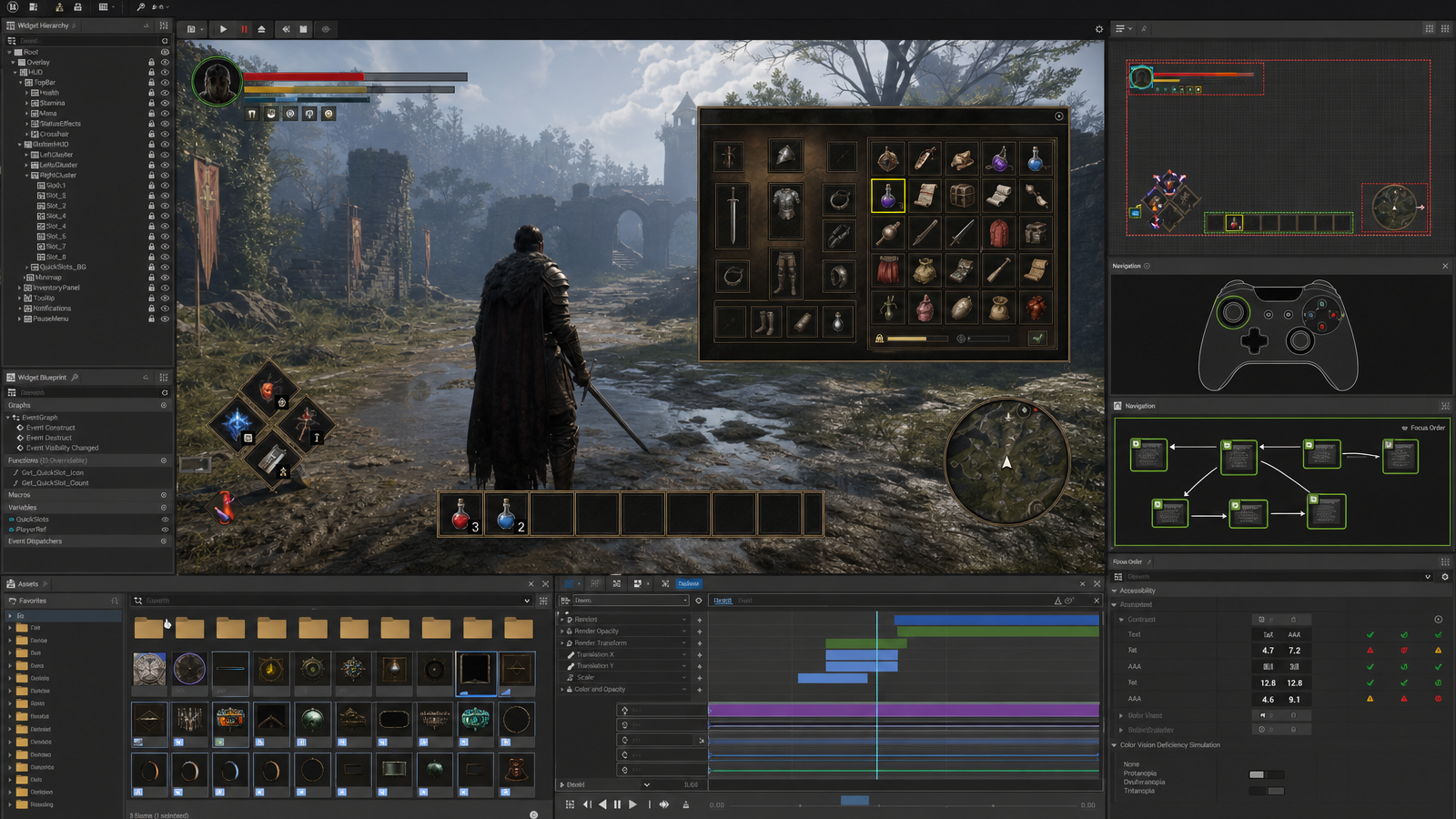This screenshot has height=819, width=1456.
Task: Click the purple animation track bar
Action: (904, 710)
